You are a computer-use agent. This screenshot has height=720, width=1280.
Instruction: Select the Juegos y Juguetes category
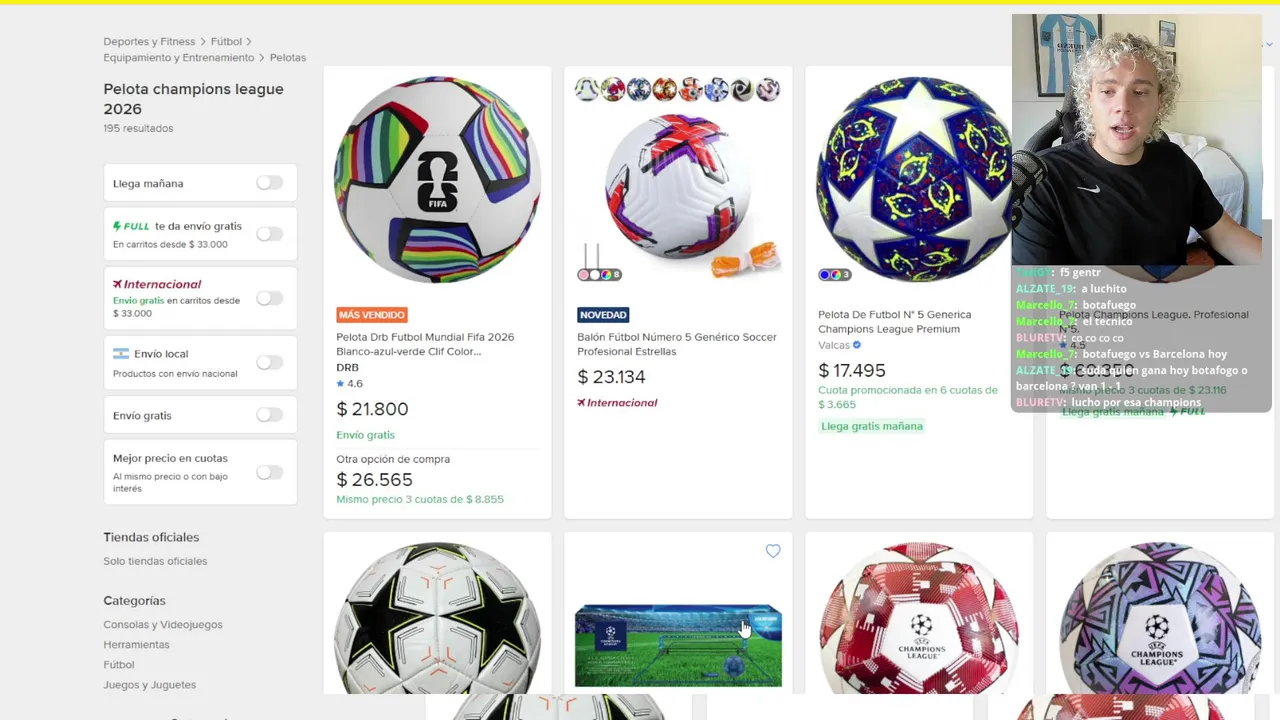[149, 685]
